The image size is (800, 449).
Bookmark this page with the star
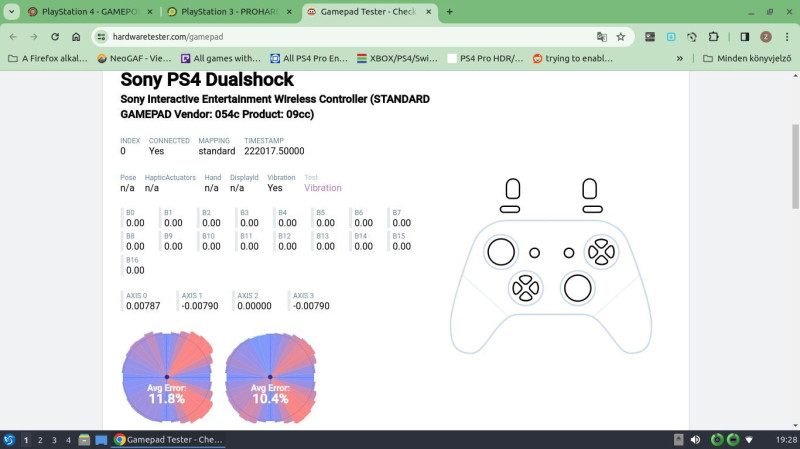pos(620,37)
